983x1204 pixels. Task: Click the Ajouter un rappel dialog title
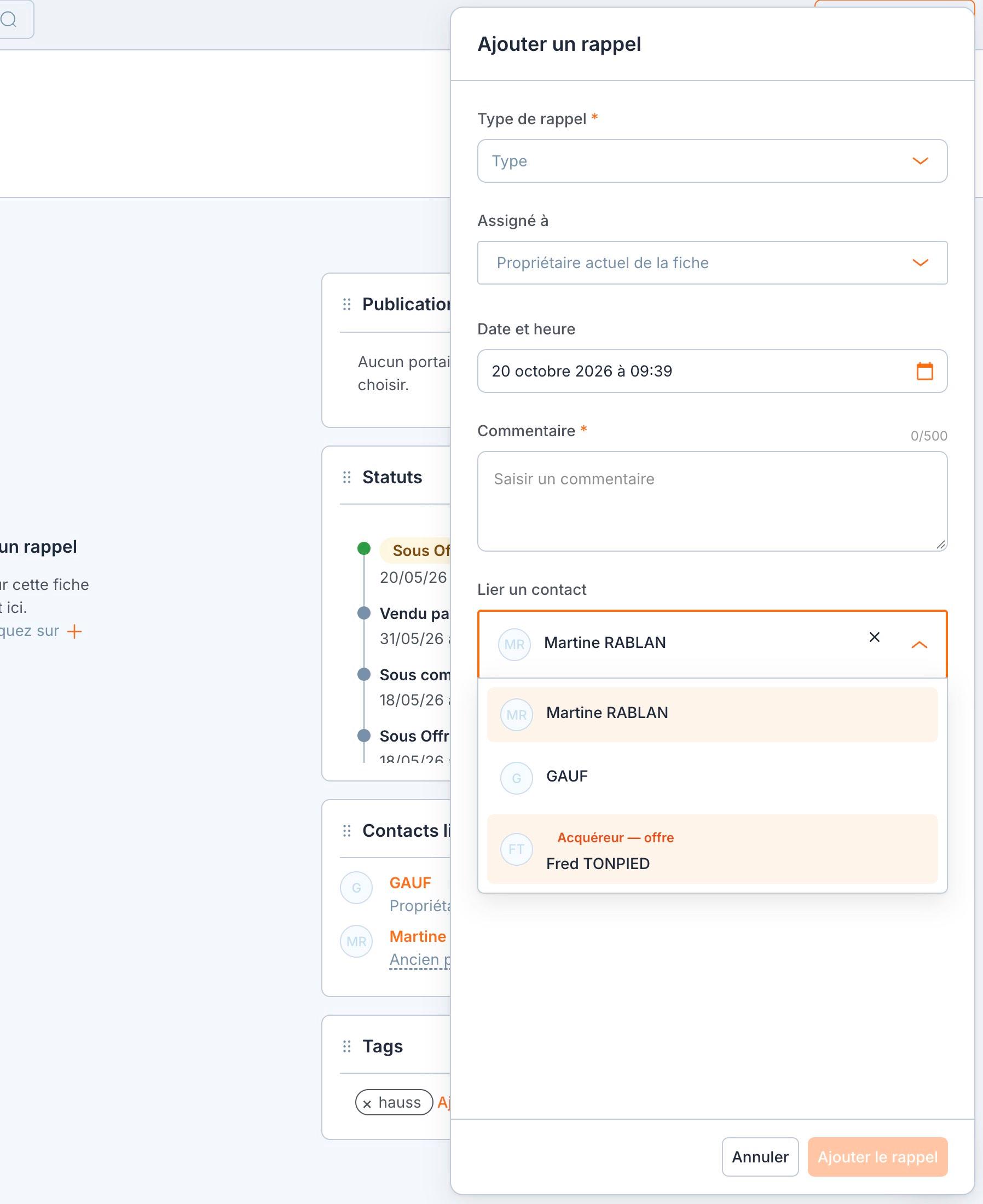tap(559, 44)
